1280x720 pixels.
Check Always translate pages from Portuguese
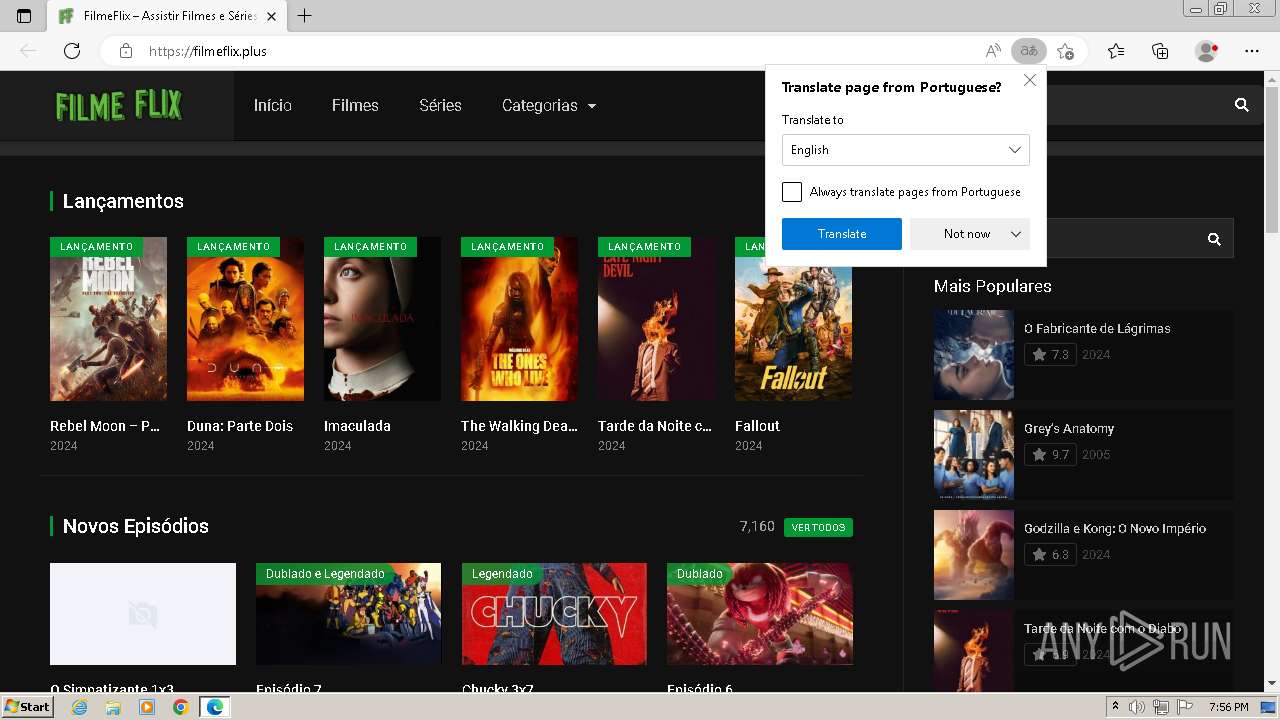click(x=792, y=192)
